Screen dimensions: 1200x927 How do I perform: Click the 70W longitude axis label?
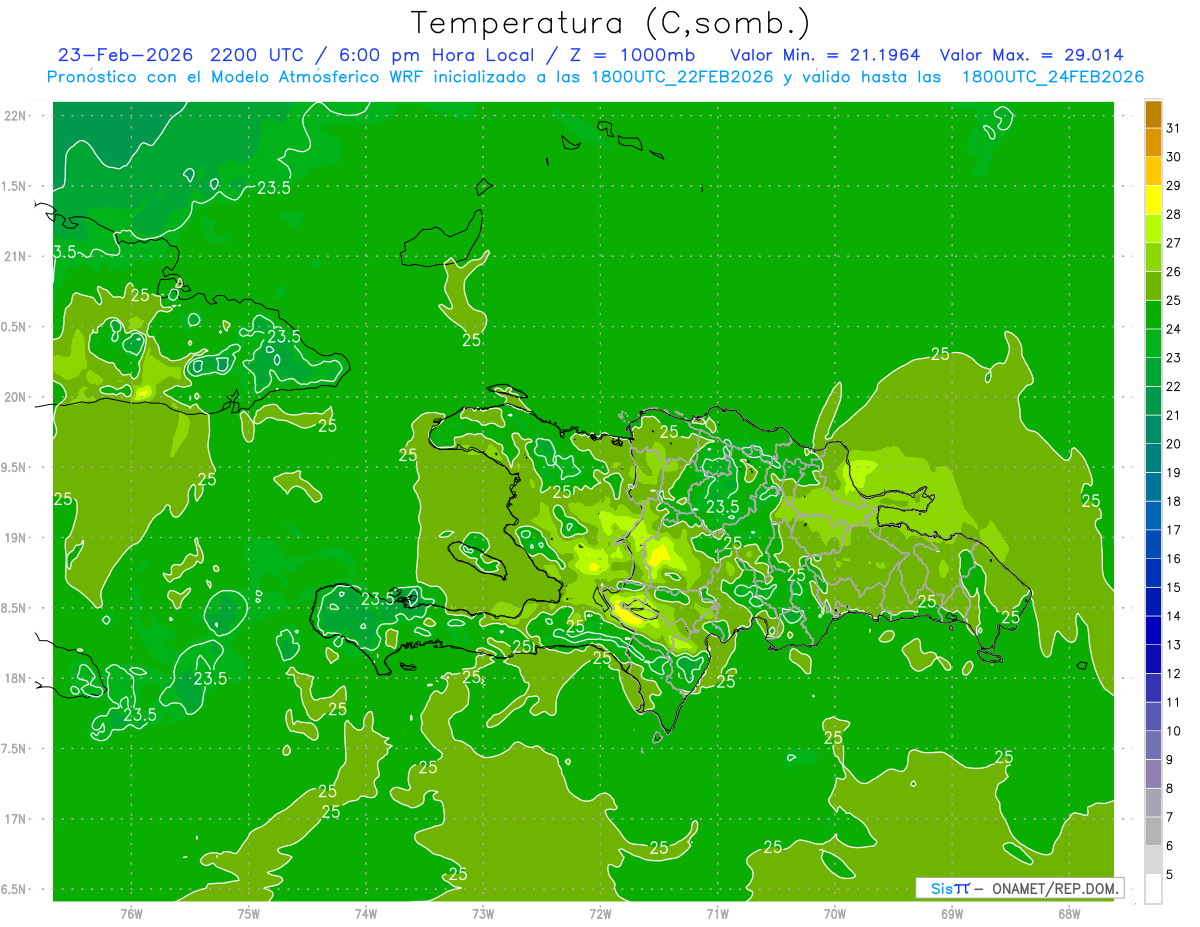tap(835, 913)
